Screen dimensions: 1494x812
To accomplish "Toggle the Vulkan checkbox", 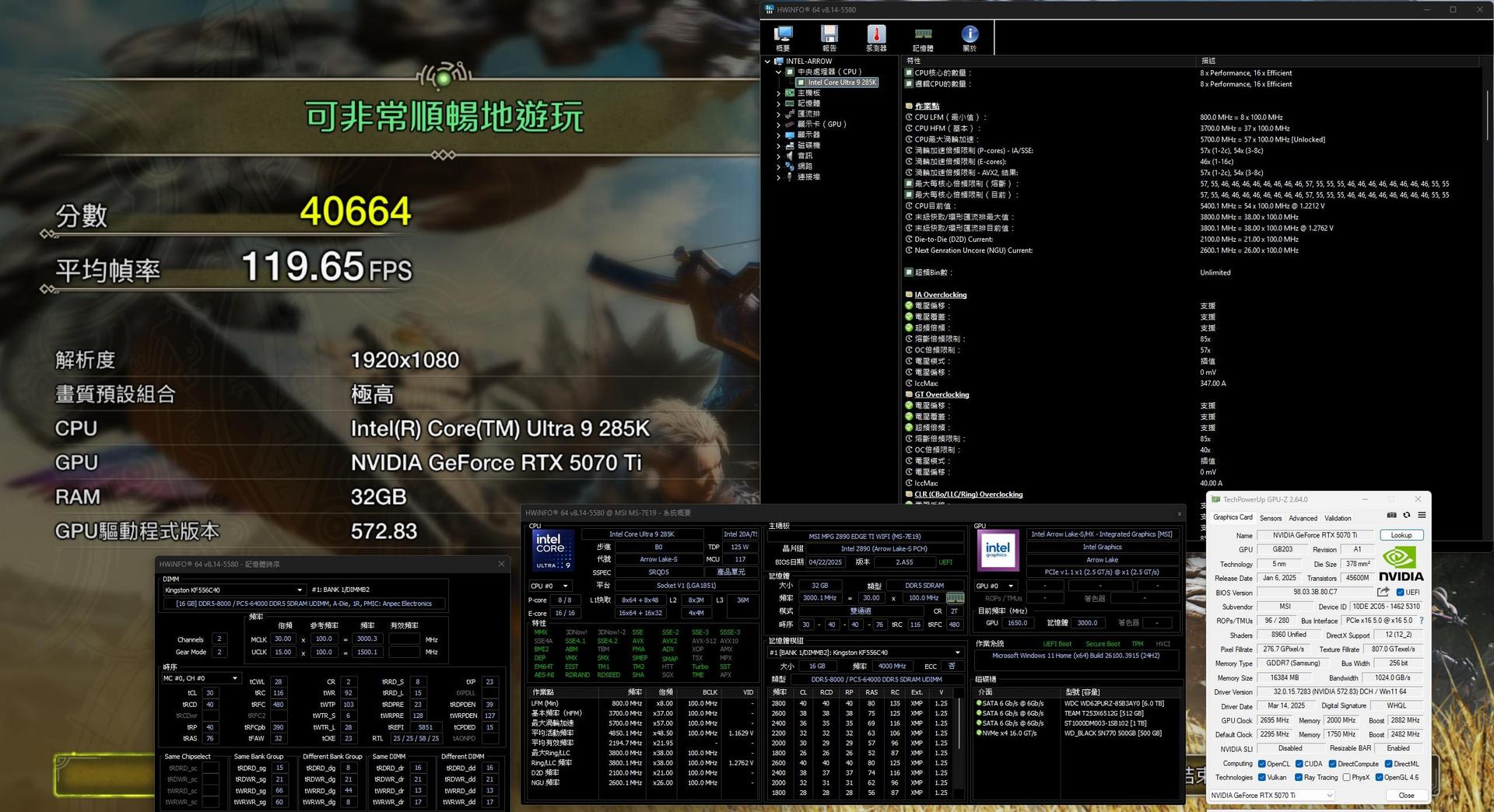I will click(1261, 777).
